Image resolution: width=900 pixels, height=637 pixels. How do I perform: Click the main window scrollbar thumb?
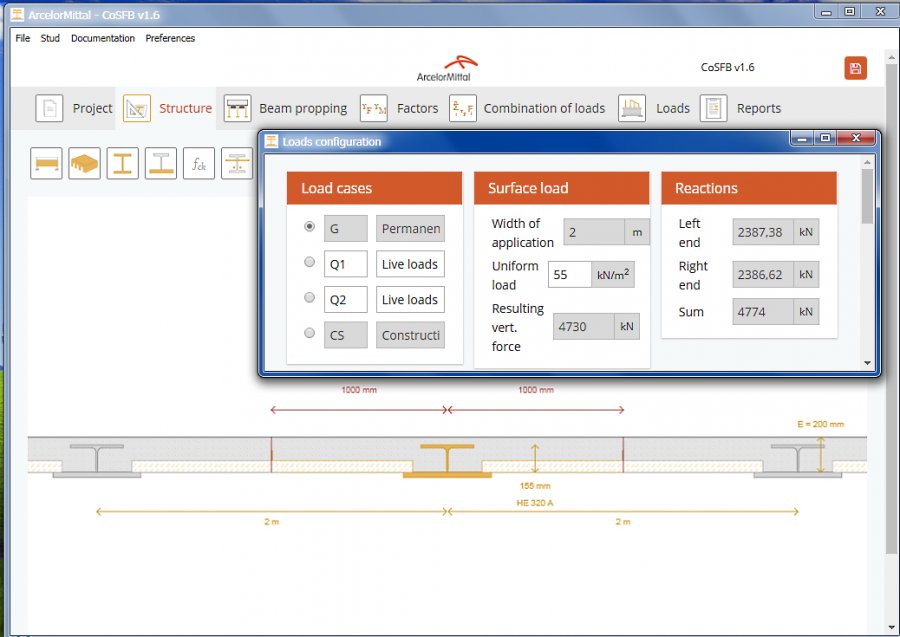(x=891, y=308)
